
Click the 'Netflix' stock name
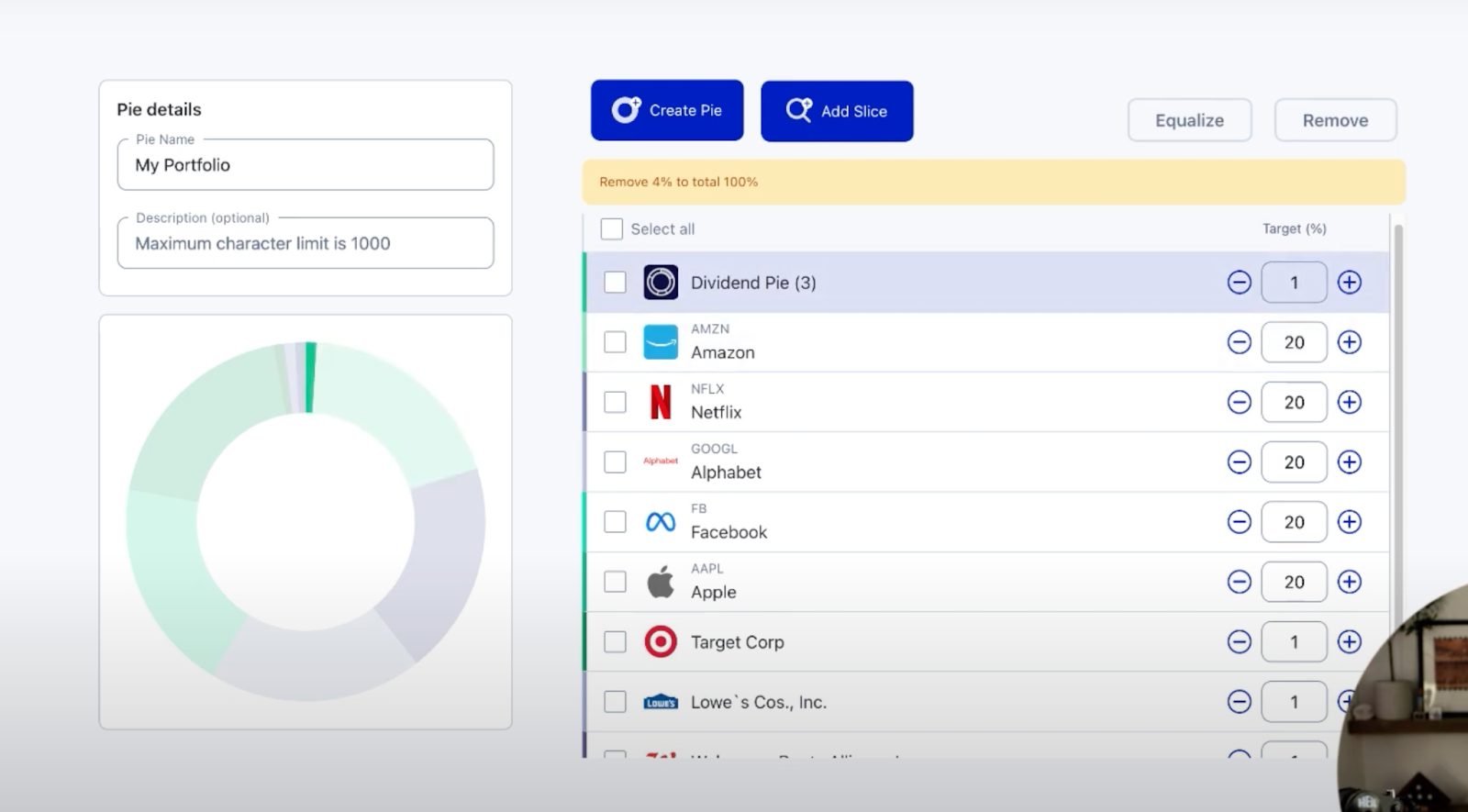pyautogui.click(x=717, y=412)
